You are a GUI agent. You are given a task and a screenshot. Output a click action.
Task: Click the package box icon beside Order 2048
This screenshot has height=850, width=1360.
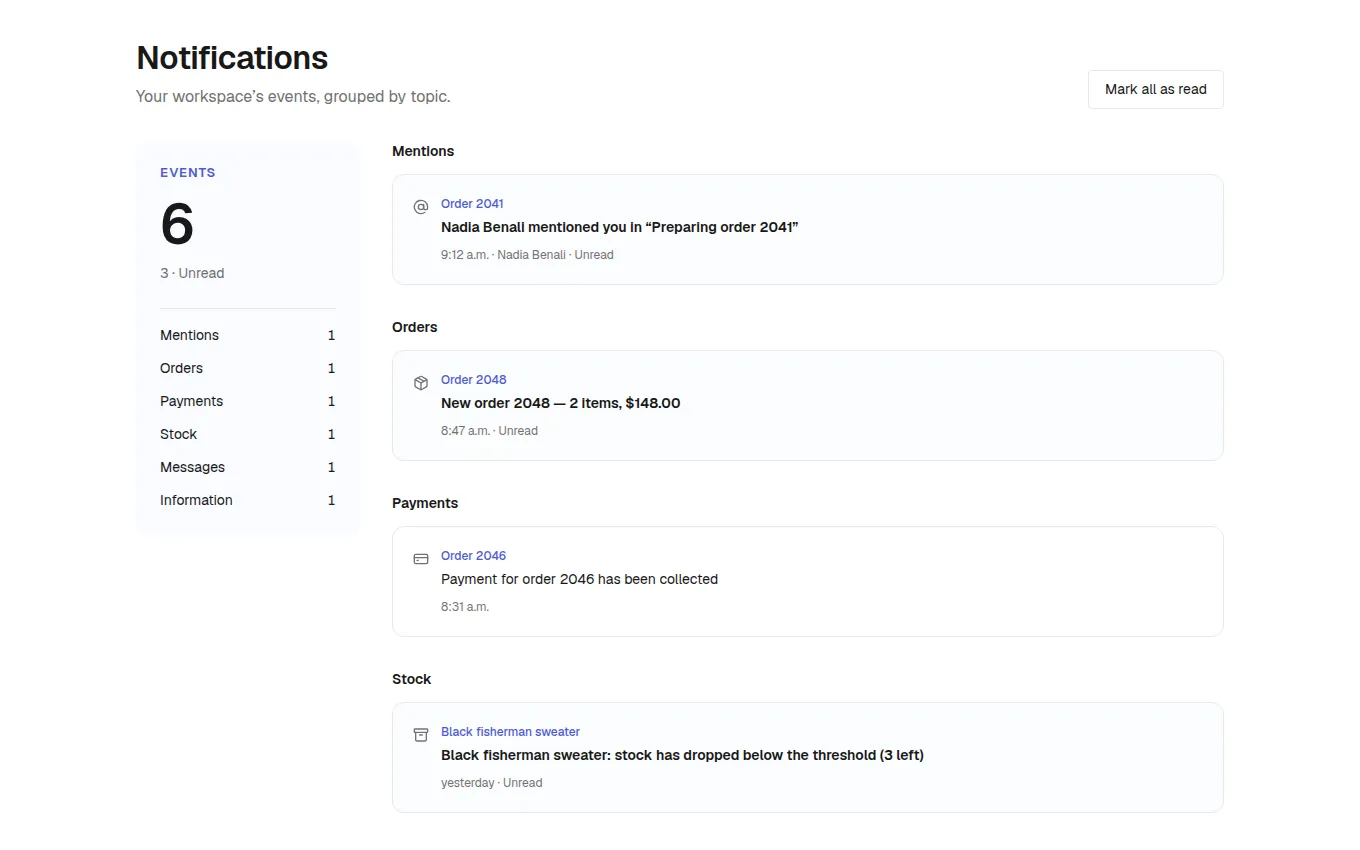coord(421,383)
